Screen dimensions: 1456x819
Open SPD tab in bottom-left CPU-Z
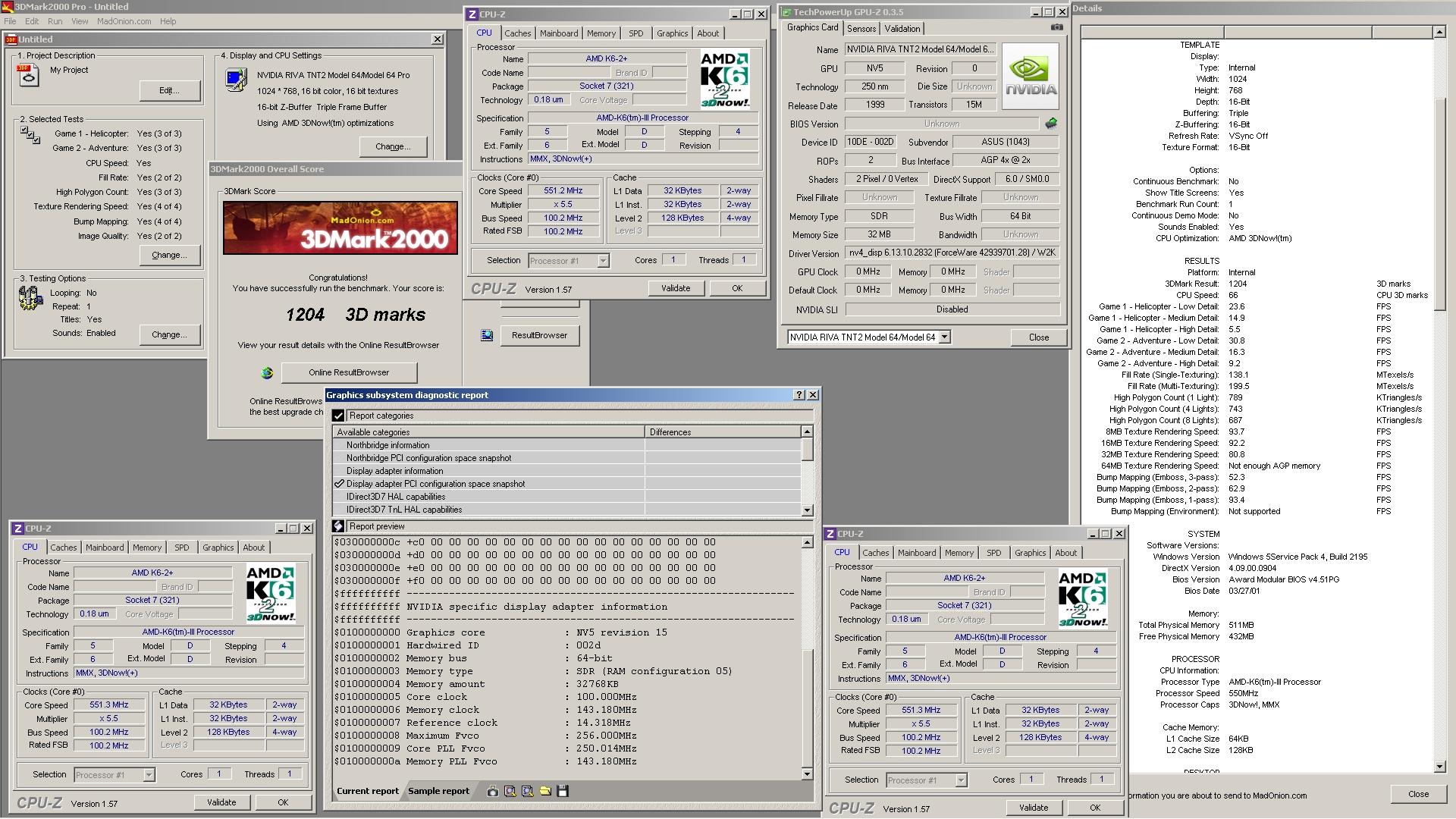click(x=182, y=548)
